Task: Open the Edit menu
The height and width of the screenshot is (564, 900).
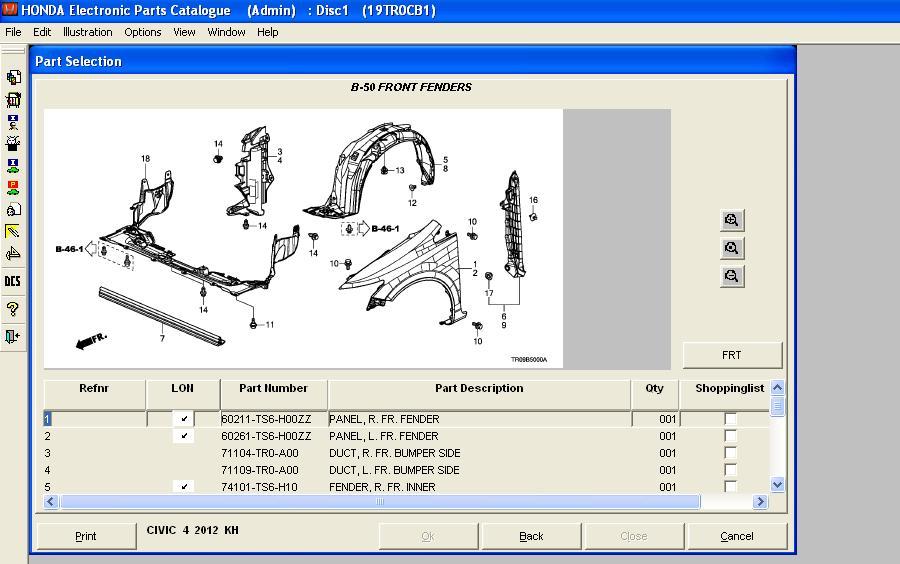Action: click(x=42, y=32)
